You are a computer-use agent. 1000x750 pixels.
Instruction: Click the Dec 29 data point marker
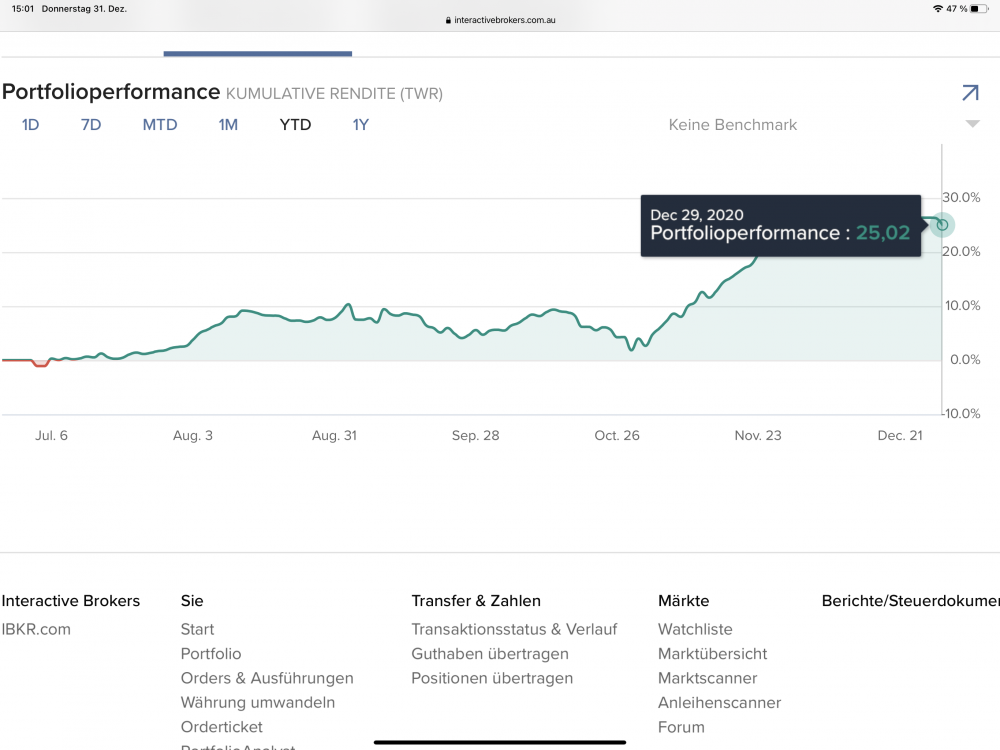pyautogui.click(x=942, y=225)
